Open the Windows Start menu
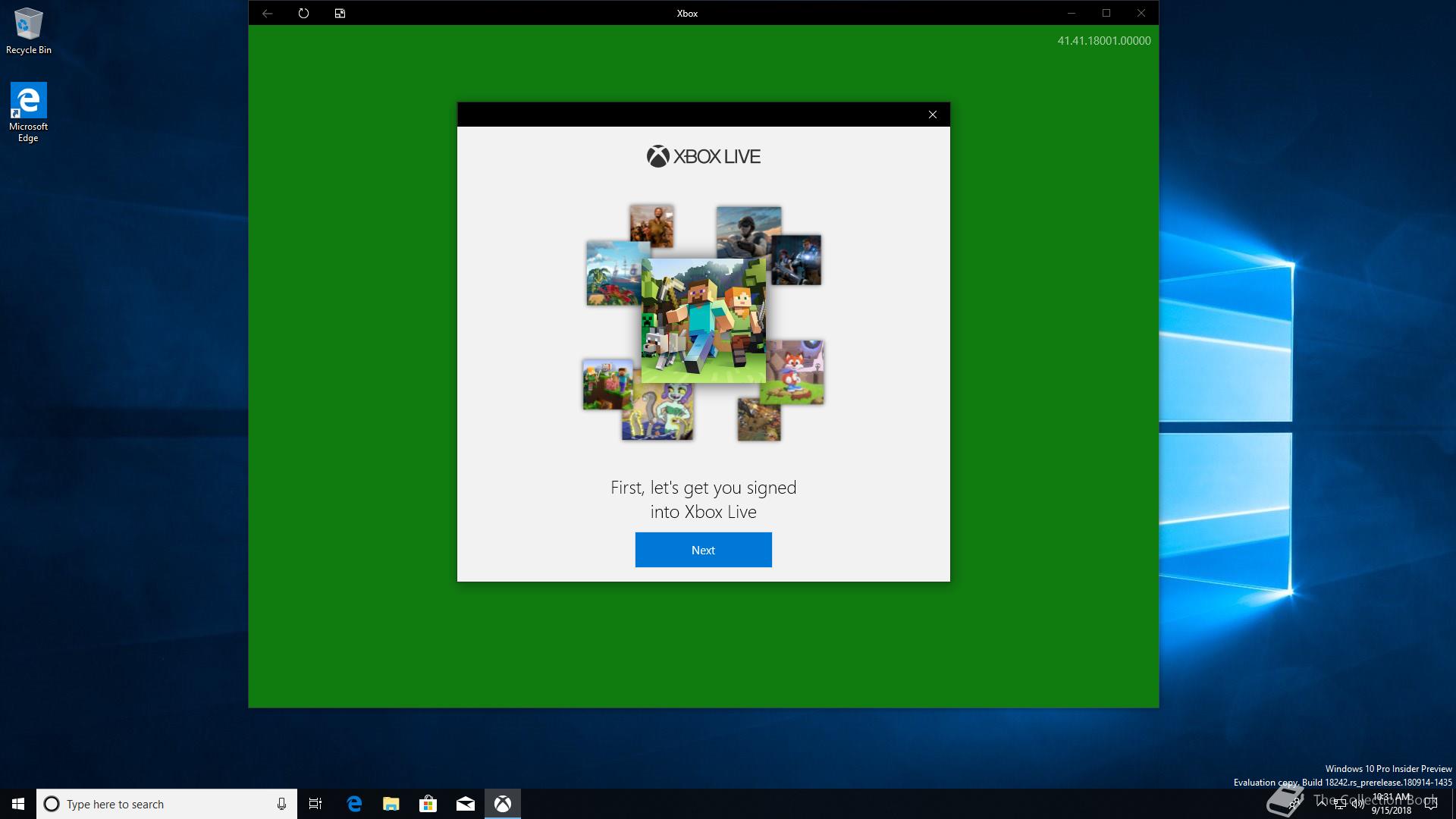Image resolution: width=1456 pixels, height=819 pixels. click(x=18, y=804)
